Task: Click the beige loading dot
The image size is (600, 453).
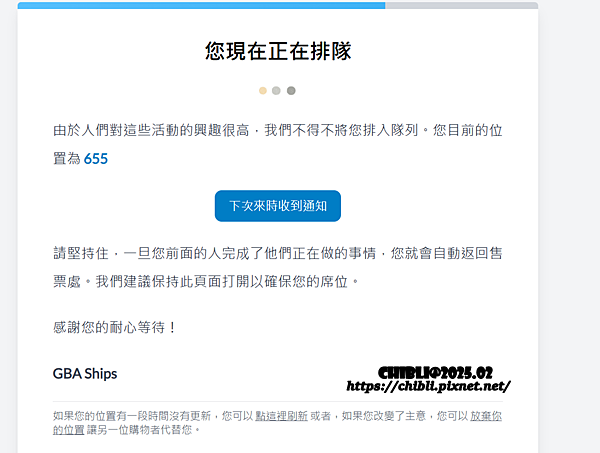Action: tap(262, 91)
